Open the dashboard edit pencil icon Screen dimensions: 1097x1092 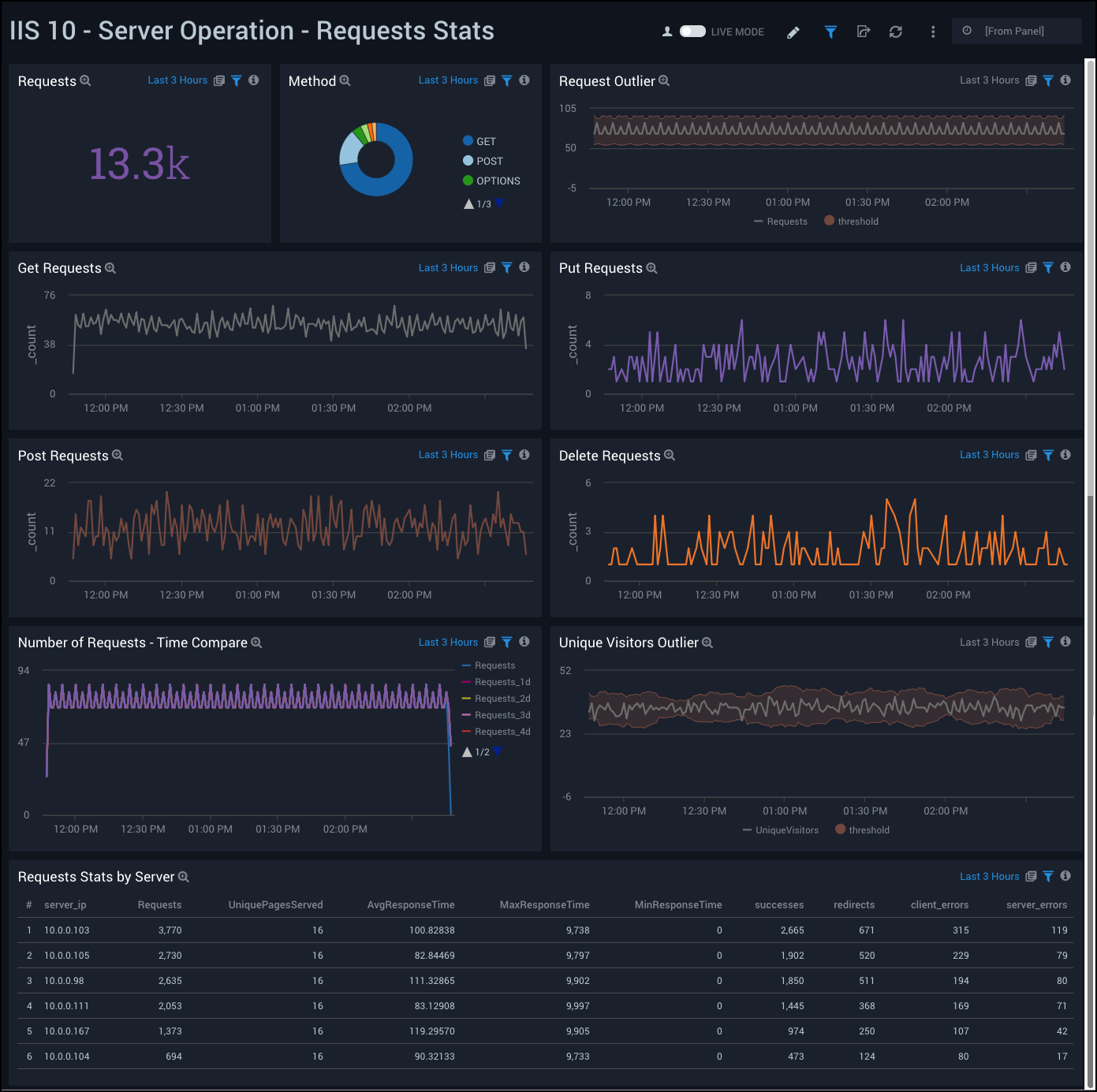(793, 32)
